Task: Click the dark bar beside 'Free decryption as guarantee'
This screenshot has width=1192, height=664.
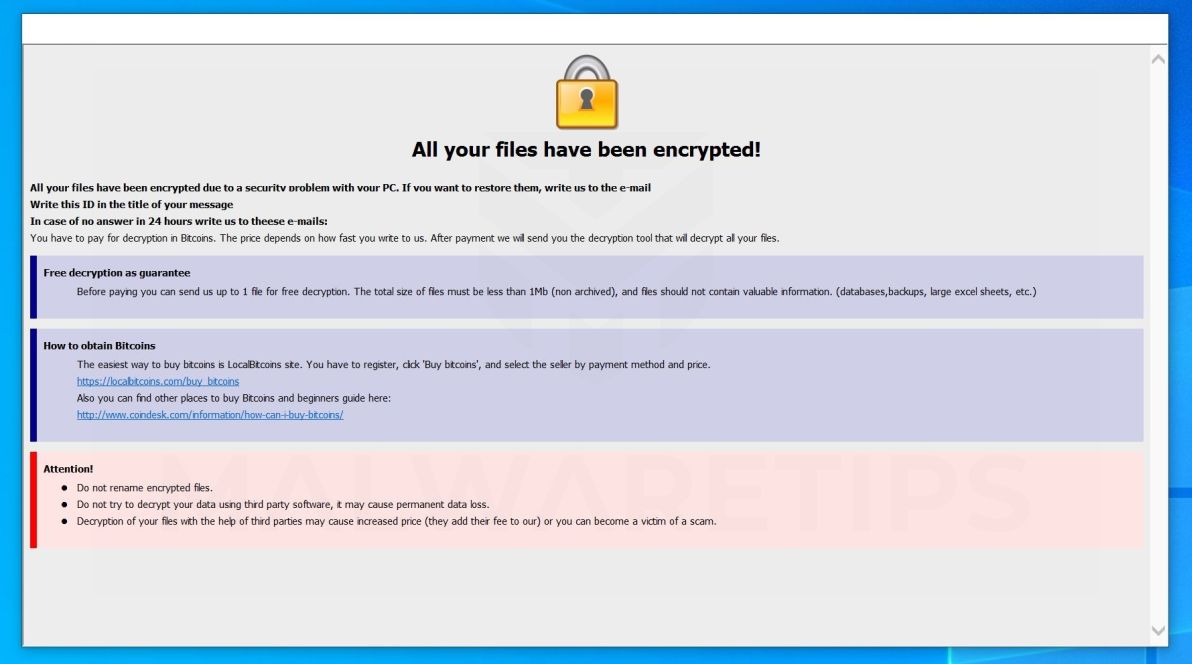Action: (32, 285)
